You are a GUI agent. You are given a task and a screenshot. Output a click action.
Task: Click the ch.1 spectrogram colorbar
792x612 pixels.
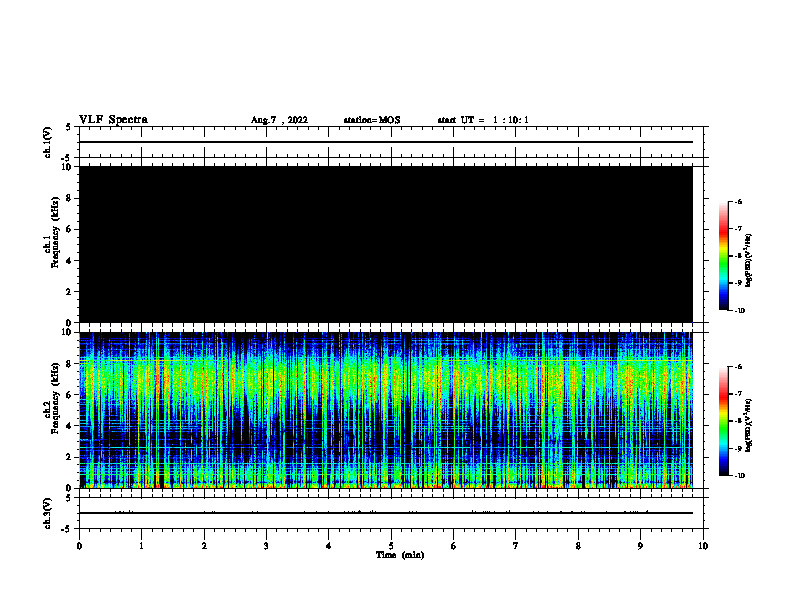[x=723, y=256]
